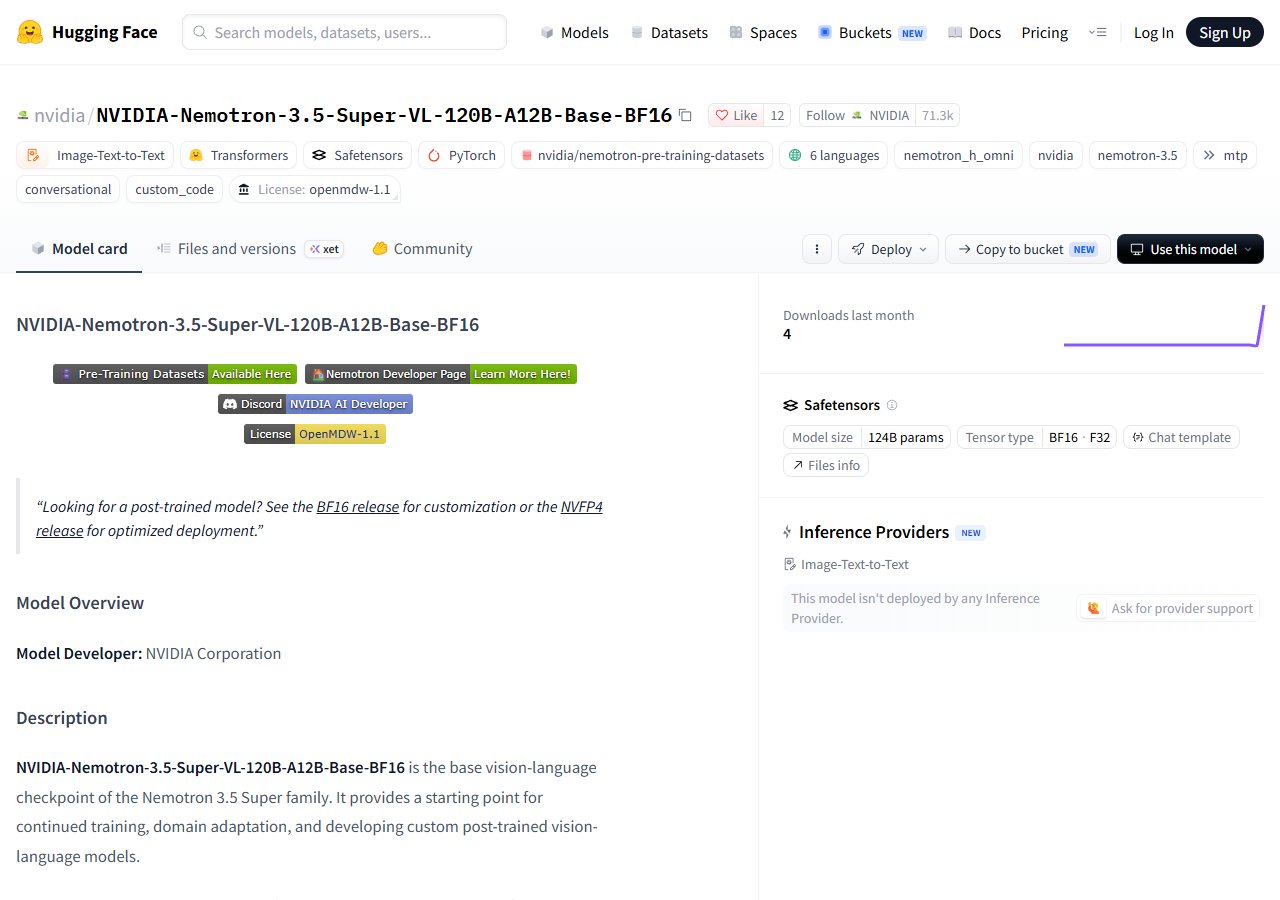The width and height of the screenshot is (1280, 900).
Task: Open Buckets in the navigation bar
Action: (x=872, y=32)
